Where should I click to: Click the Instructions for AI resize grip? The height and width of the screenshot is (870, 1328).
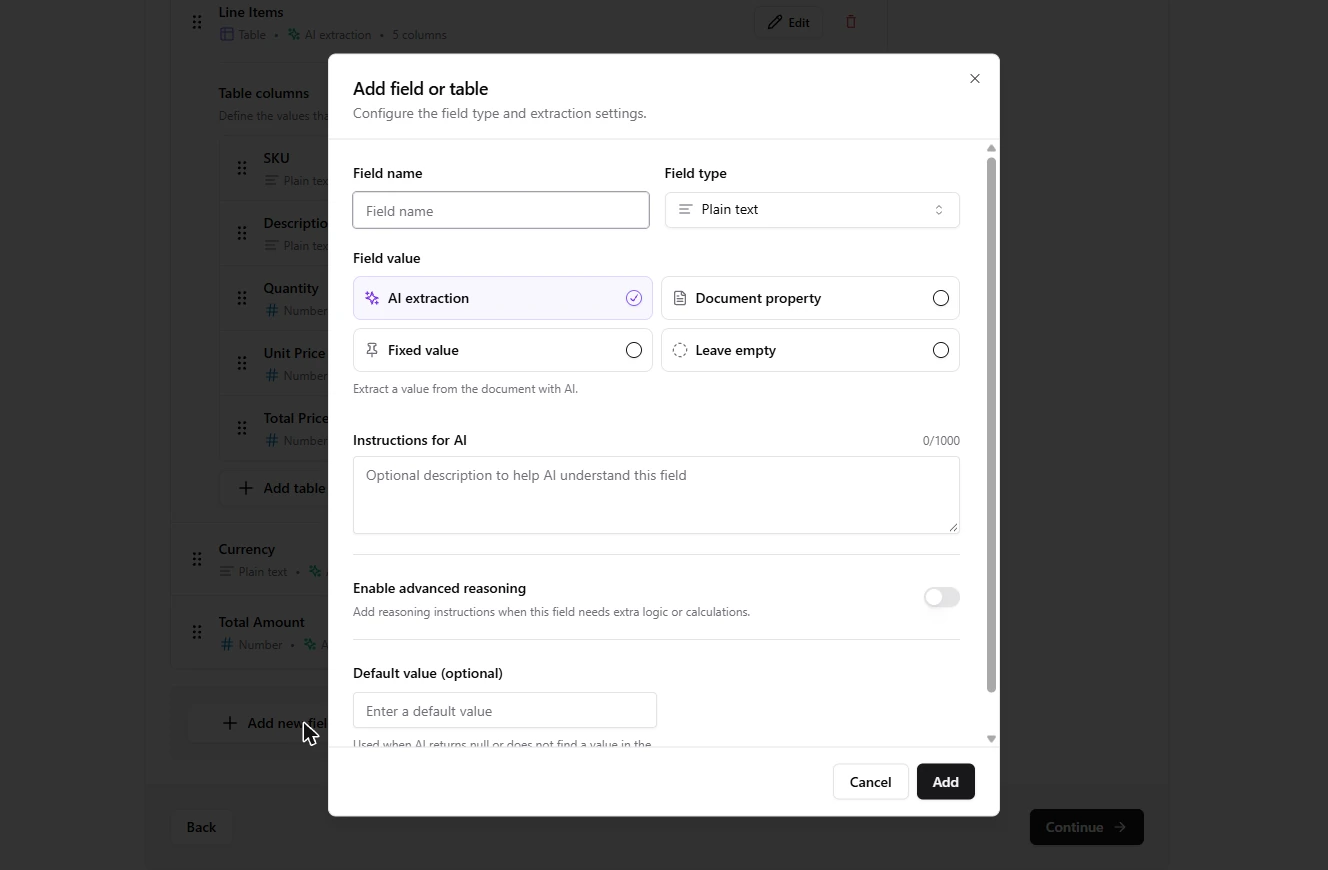(x=953, y=527)
